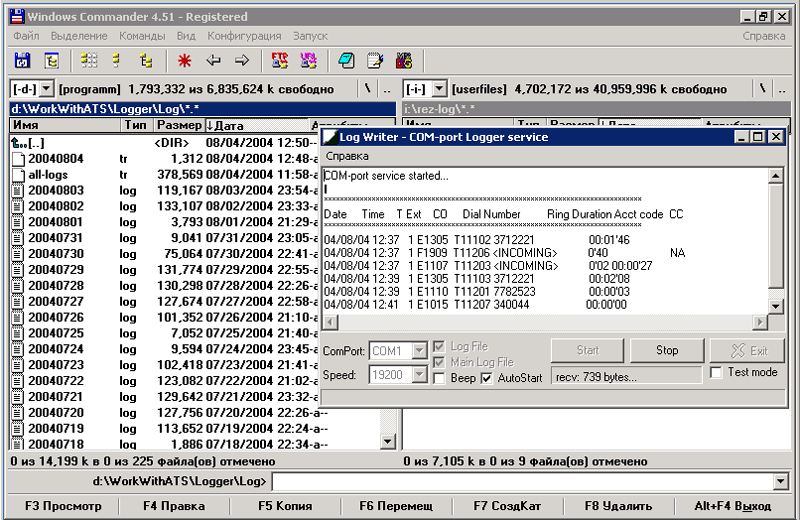The width and height of the screenshot is (800, 520).
Task: Click the URL new FTP connection icon
Action: coord(308,61)
